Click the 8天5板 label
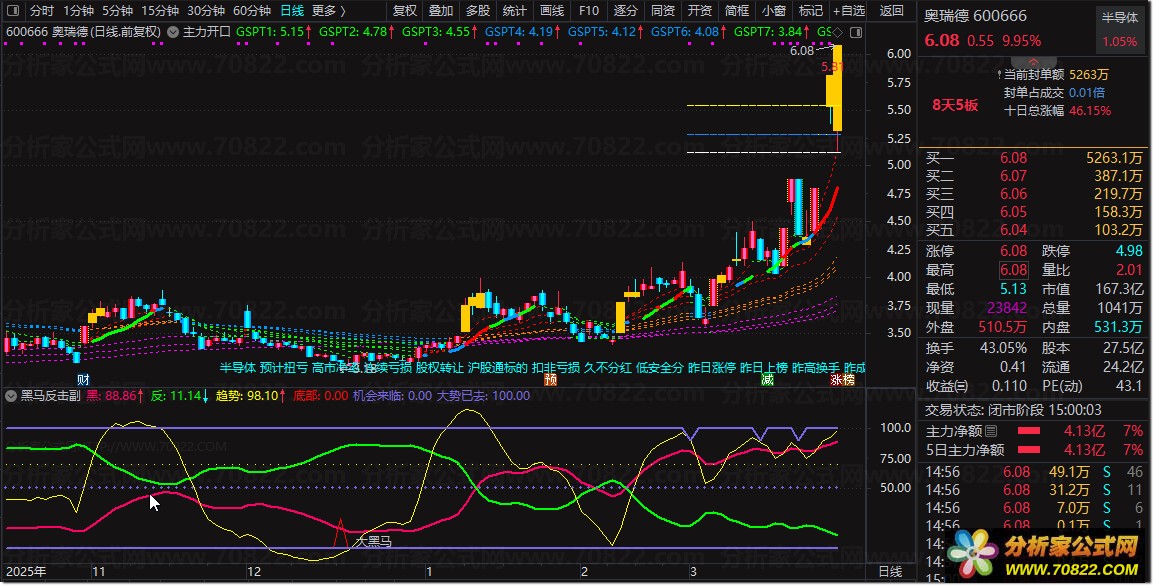This screenshot has width=1155, height=586. pos(955,105)
